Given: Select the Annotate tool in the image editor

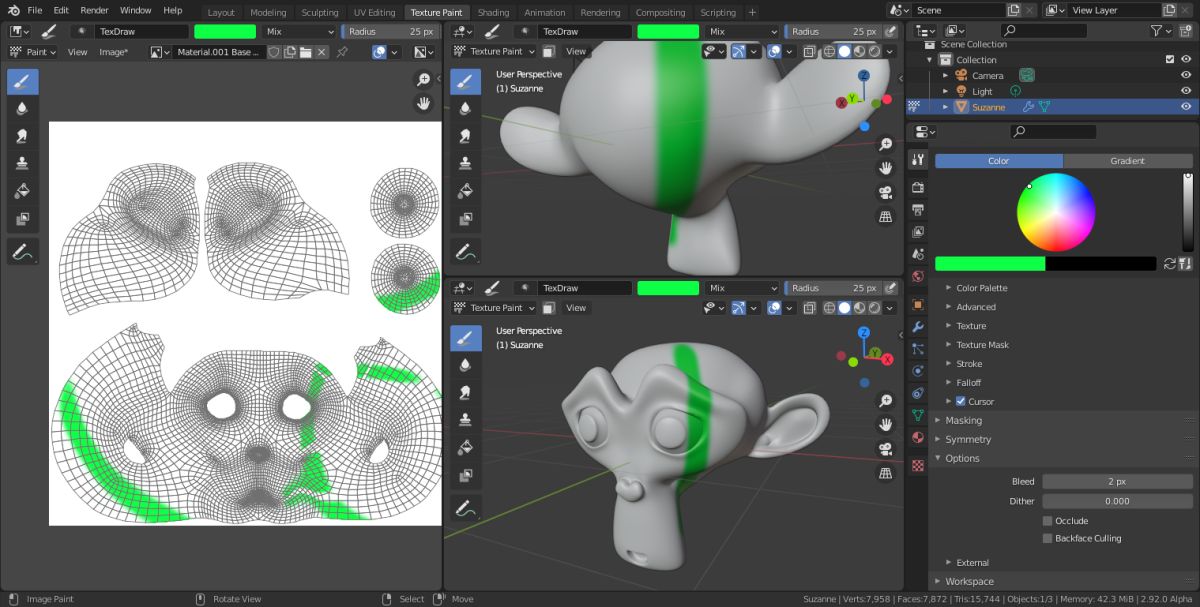Looking at the screenshot, I should pyautogui.click(x=22, y=252).
